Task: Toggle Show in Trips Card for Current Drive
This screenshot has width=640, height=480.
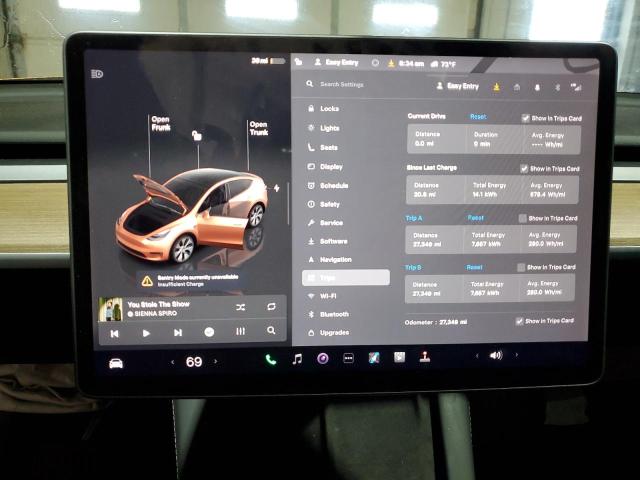Action: (x=526, y=118)
